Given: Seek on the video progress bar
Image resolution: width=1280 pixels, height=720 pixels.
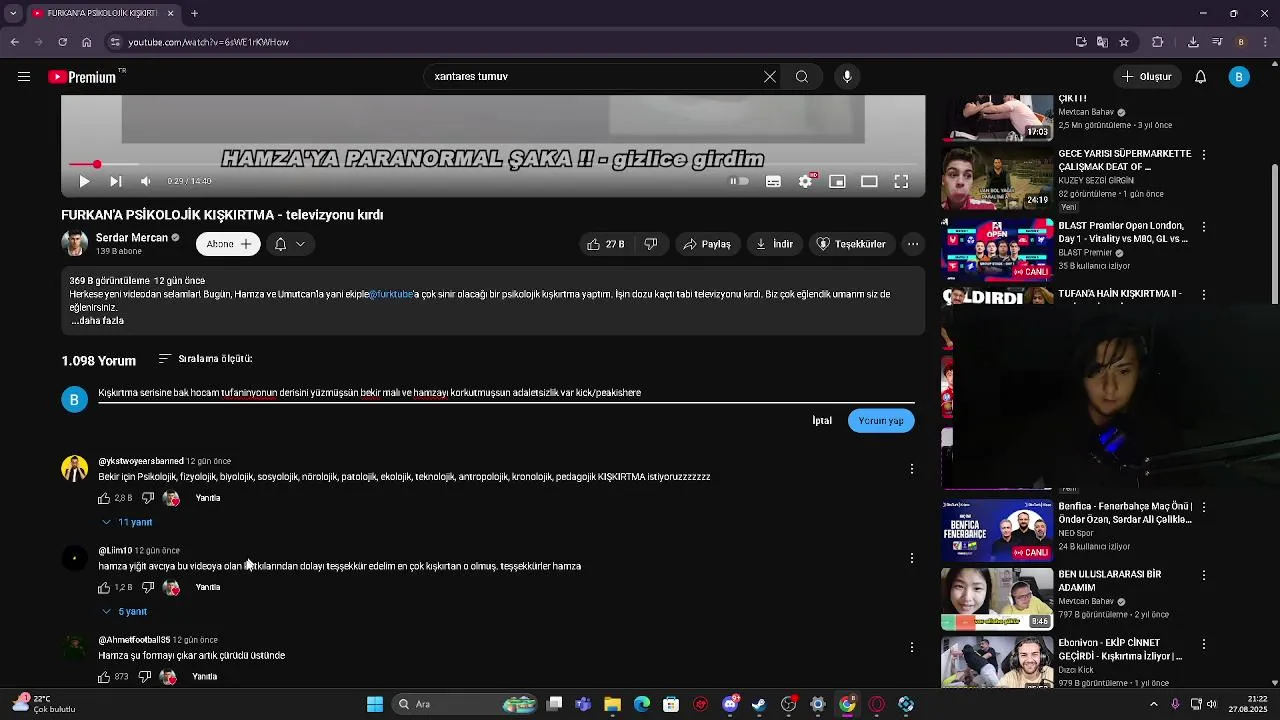Looking at the screenshot, I should click(x=493, y=164).
